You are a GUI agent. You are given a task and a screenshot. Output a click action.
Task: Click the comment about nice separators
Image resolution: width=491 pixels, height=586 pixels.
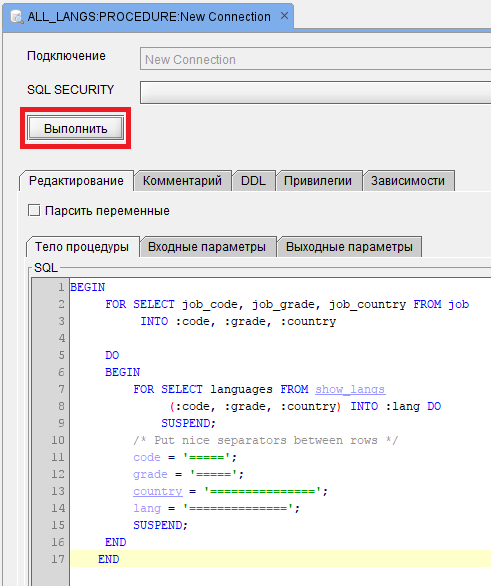(266, 440)
